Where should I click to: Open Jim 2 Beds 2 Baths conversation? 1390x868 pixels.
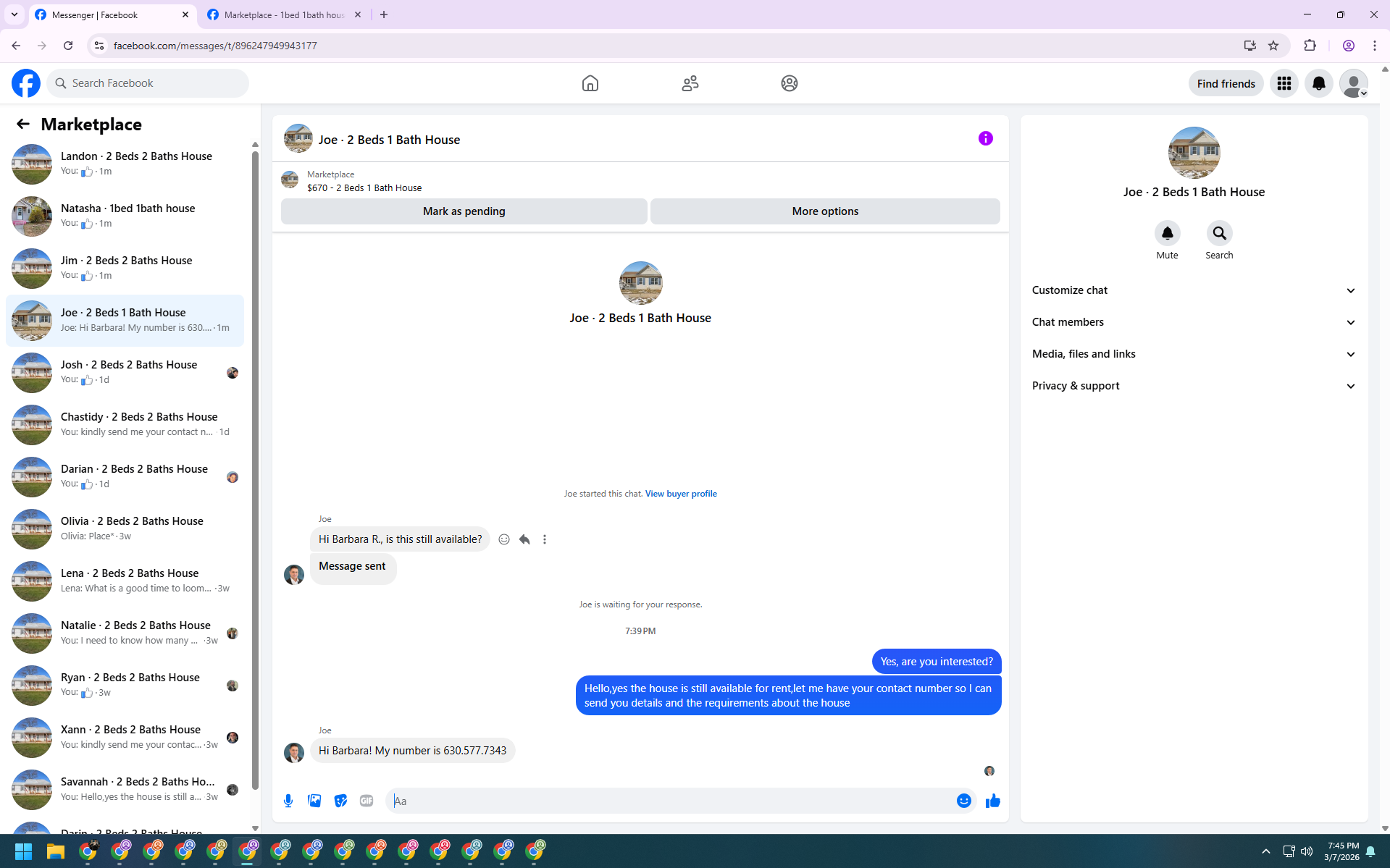click(x=125, y=269)
